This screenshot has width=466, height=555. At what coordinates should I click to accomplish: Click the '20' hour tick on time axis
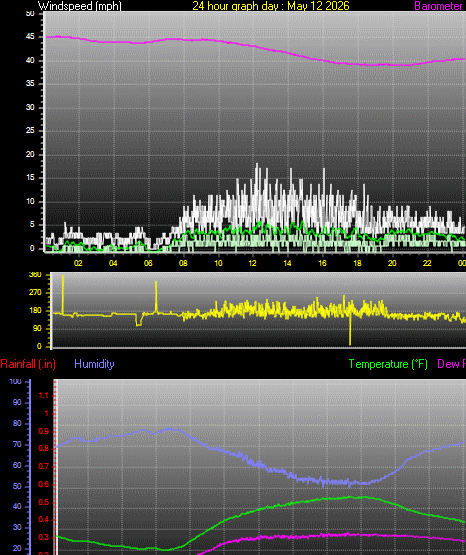point(392,263)
